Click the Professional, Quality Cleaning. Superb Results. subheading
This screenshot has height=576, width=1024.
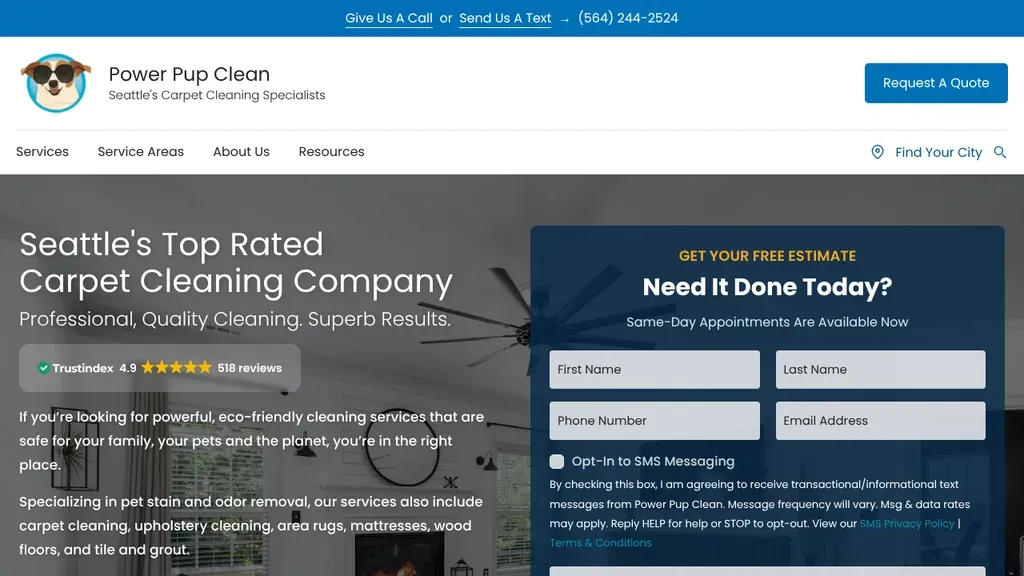pyautogui.click(x=235, y=319)
